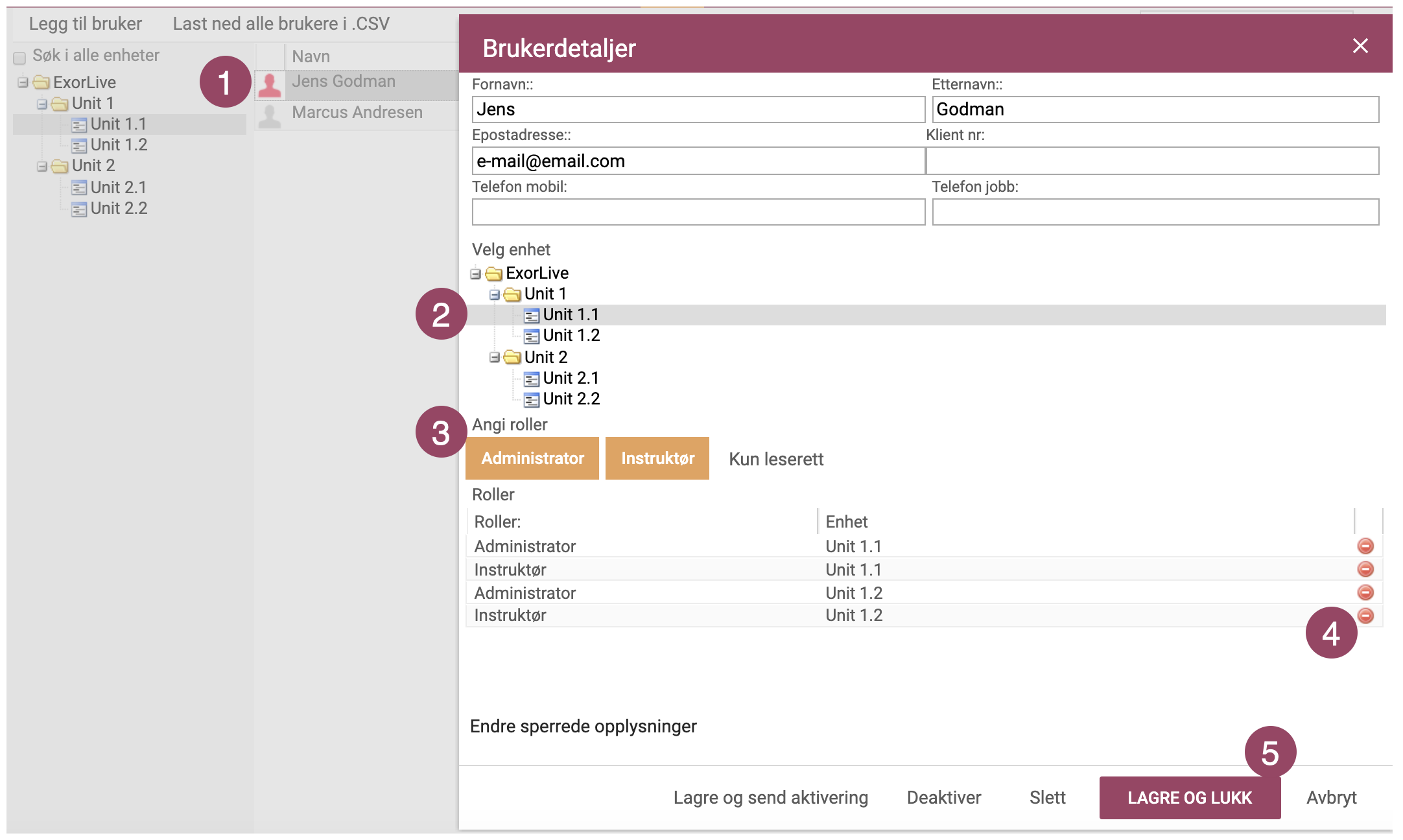Click the Avbryt button
Image resolution: width=1403 pixels, height=840 pixels.
1332,797
